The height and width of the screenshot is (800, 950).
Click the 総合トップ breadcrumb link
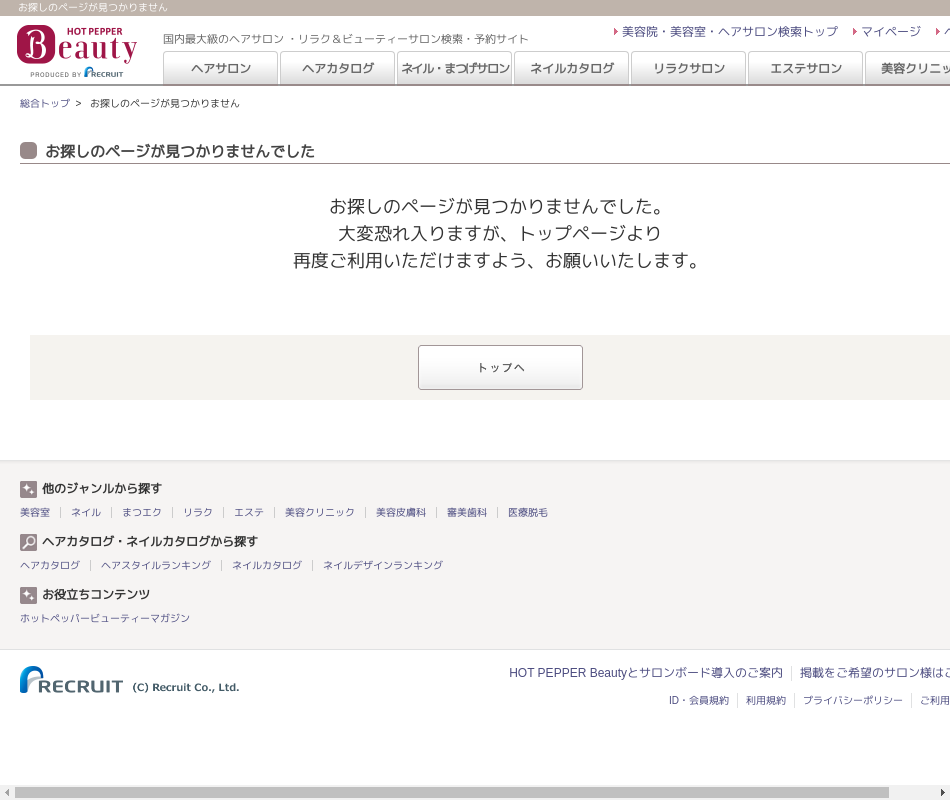tap(45, 103)
